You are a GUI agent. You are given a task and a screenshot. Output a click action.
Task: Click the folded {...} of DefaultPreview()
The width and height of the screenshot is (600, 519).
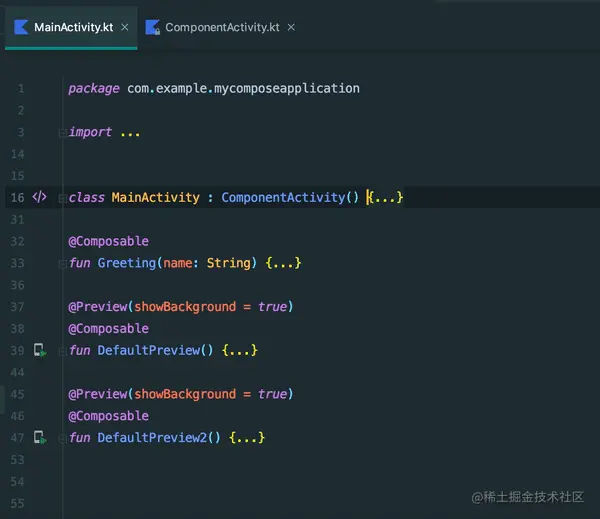click(240, 350)
